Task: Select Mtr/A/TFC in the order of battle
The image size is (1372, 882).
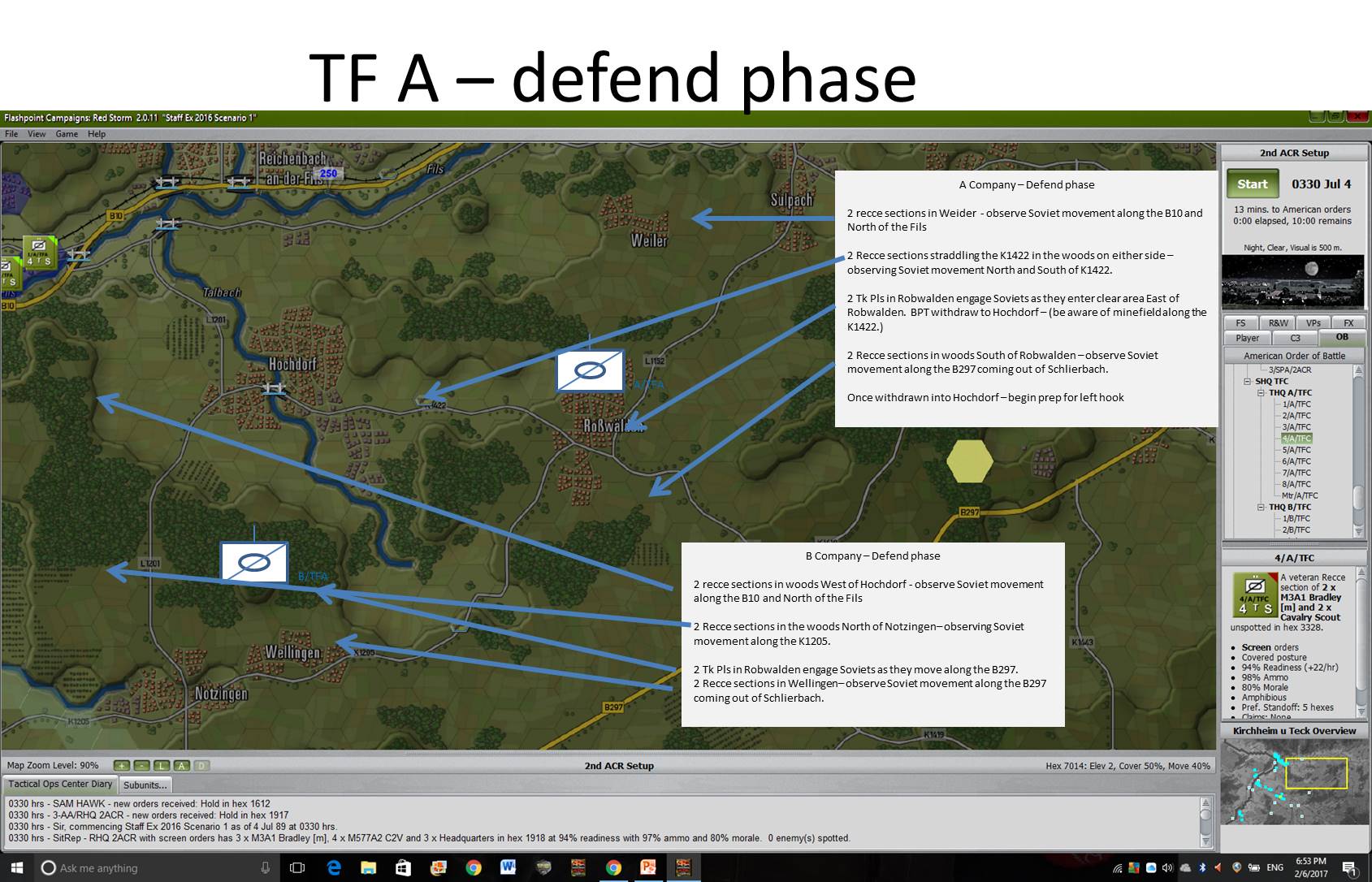Action: click(1300, 495)
